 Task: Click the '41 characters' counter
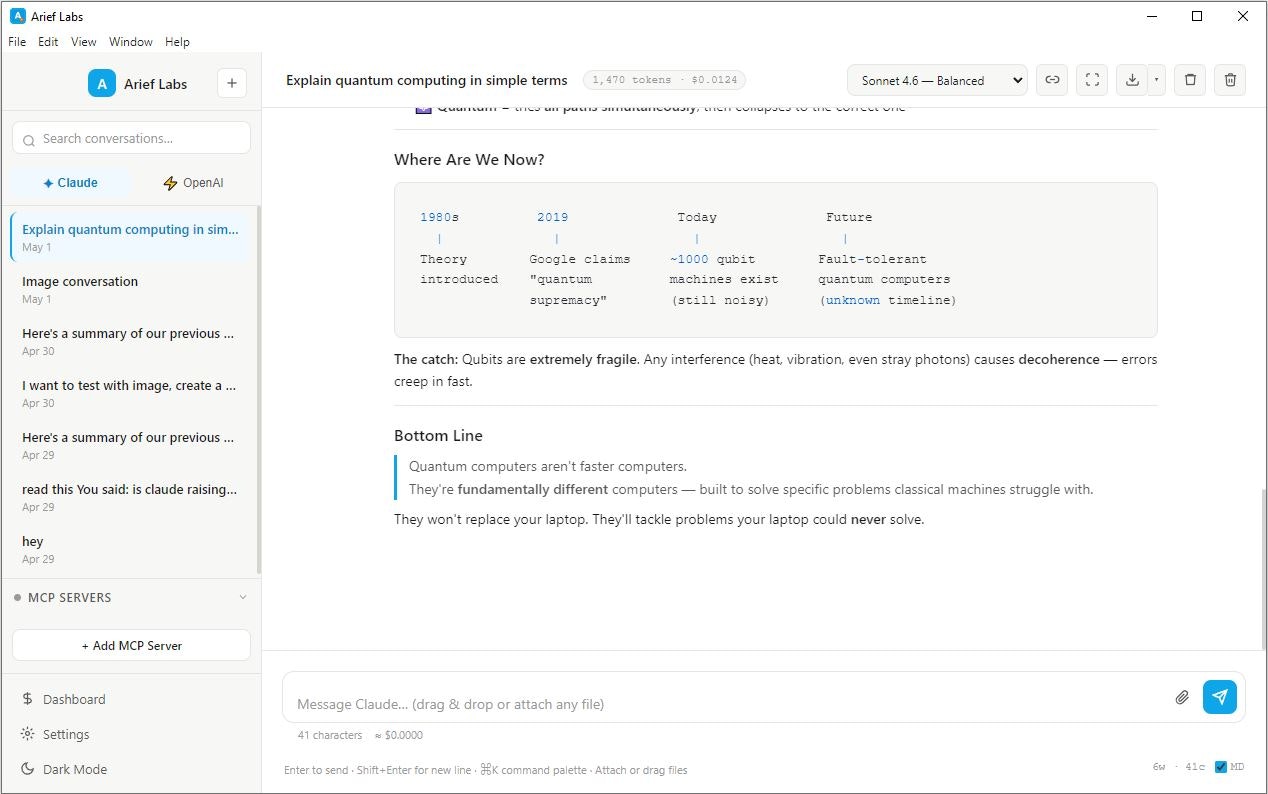tap(330, 735)
